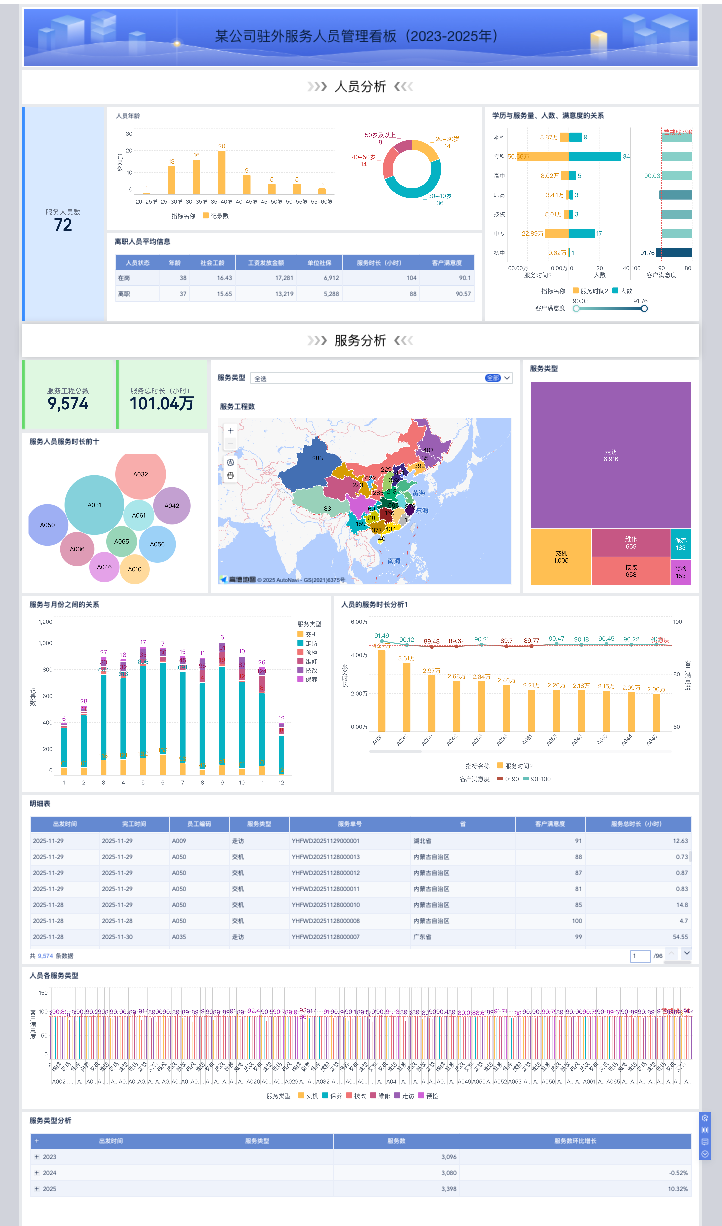Open the page-number dropdown in 明细表 pagination
The width and height of the screenshot is (722, 1226).
(x=686, y=954)
